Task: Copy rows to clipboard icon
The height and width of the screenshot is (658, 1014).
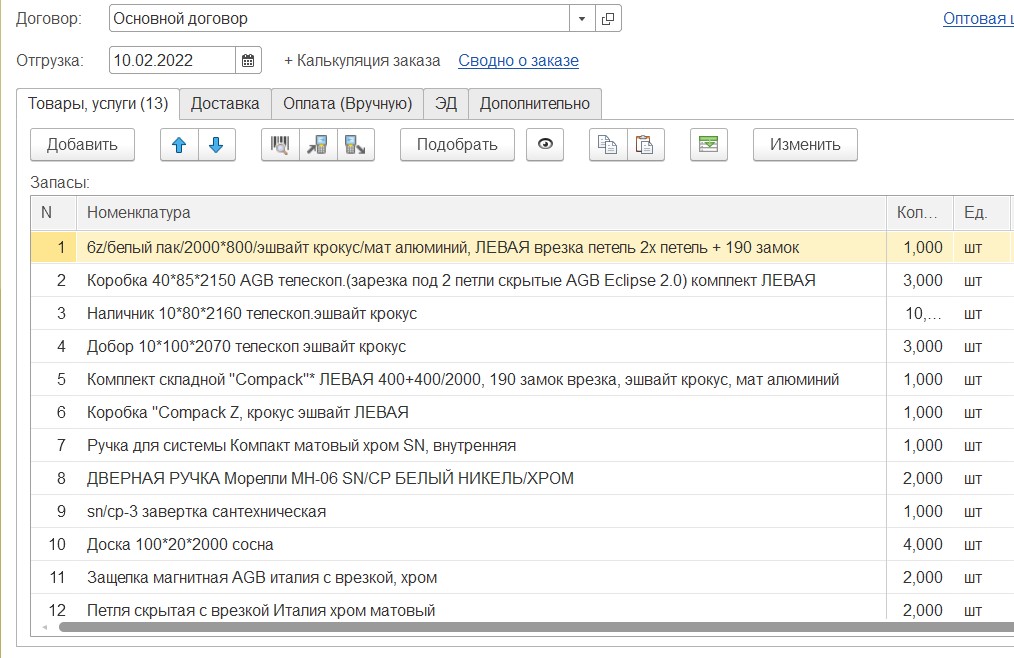Action: click(607, 145)
